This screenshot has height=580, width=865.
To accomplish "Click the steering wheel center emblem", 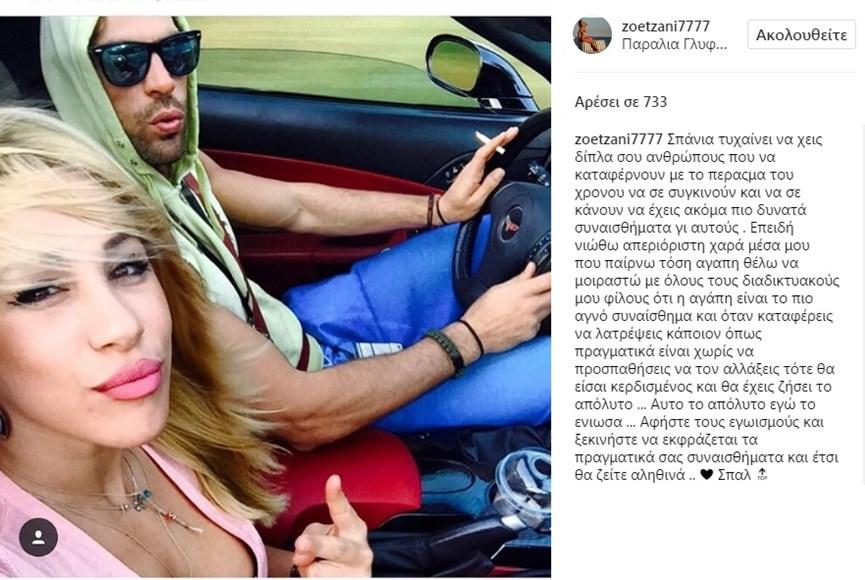I will (x=513, y=224).
